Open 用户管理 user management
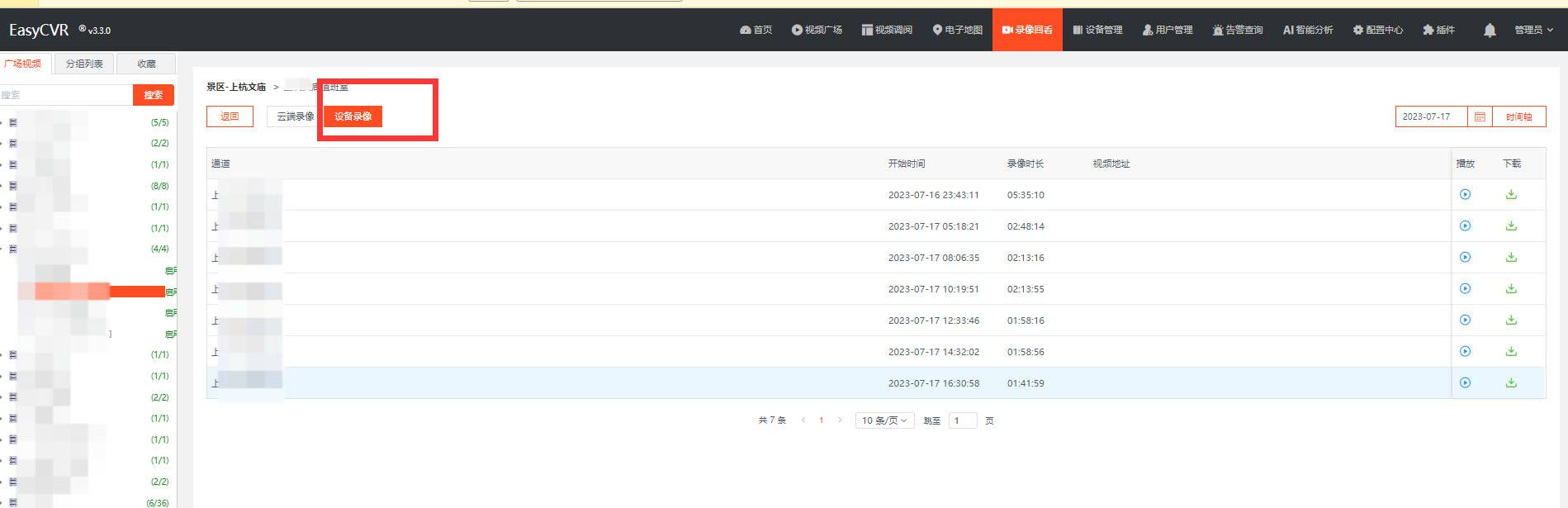Screen dimensions: 1568x508 click(1168, 30)
